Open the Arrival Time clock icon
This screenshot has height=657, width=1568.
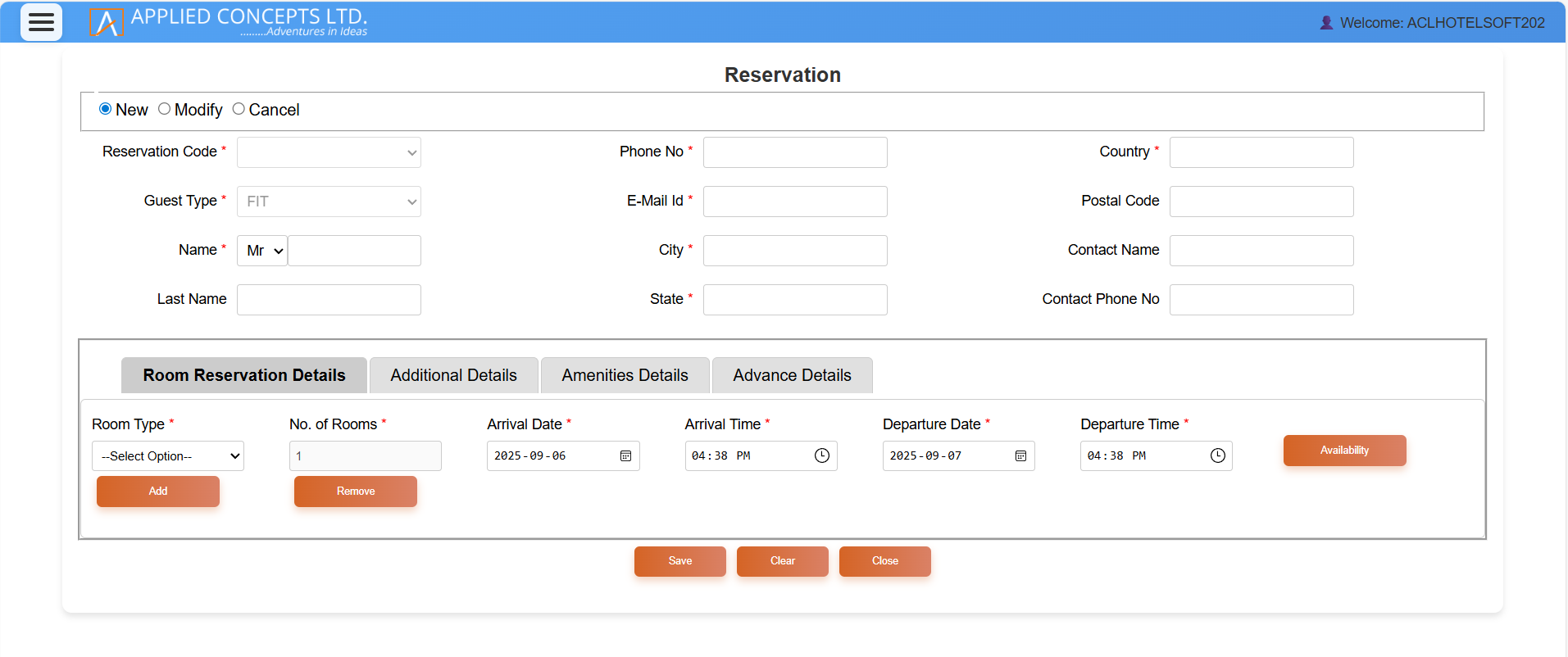[822, 456]
